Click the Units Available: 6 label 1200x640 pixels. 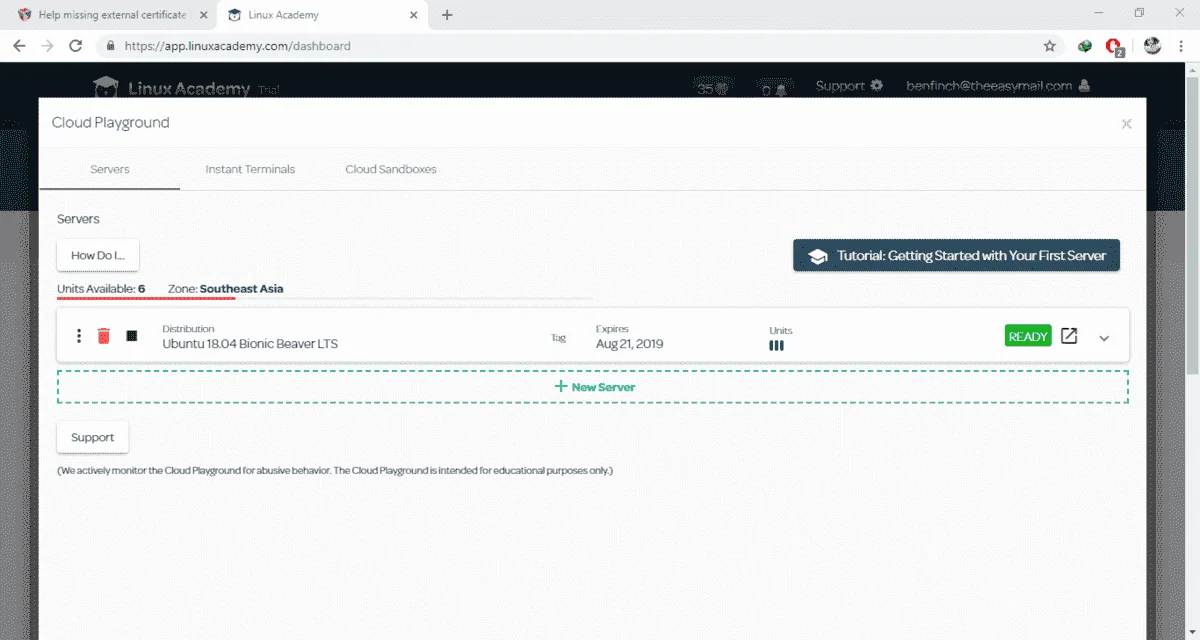(101, 289)
